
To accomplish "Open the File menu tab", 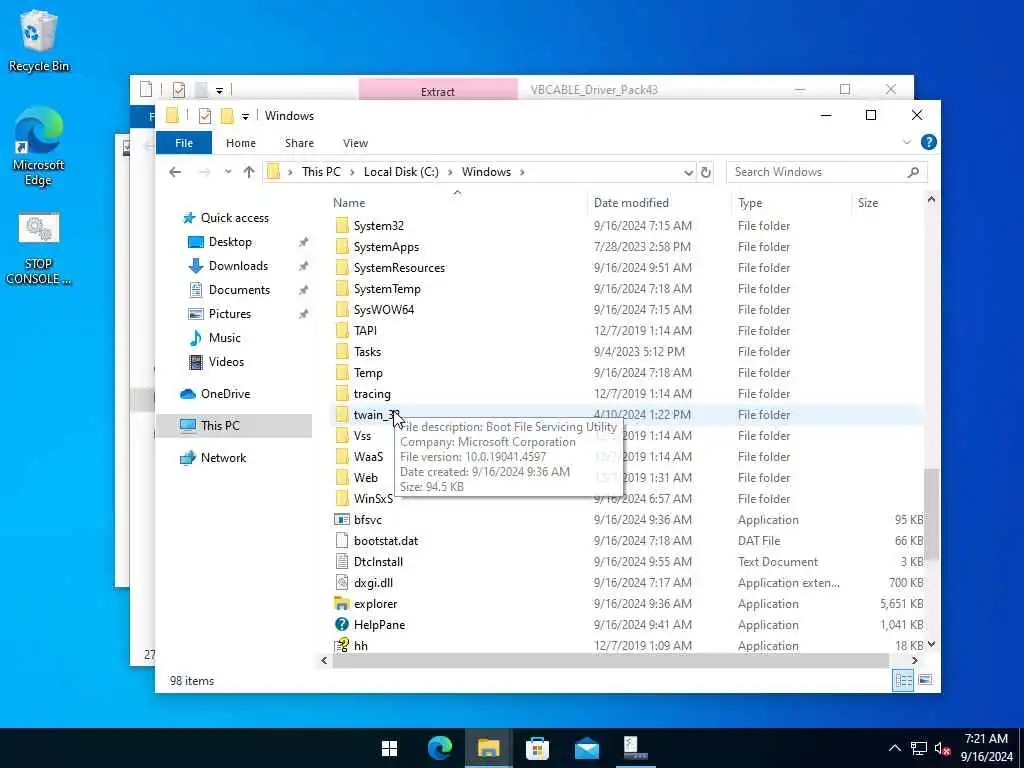I will (x=184, y=143).
